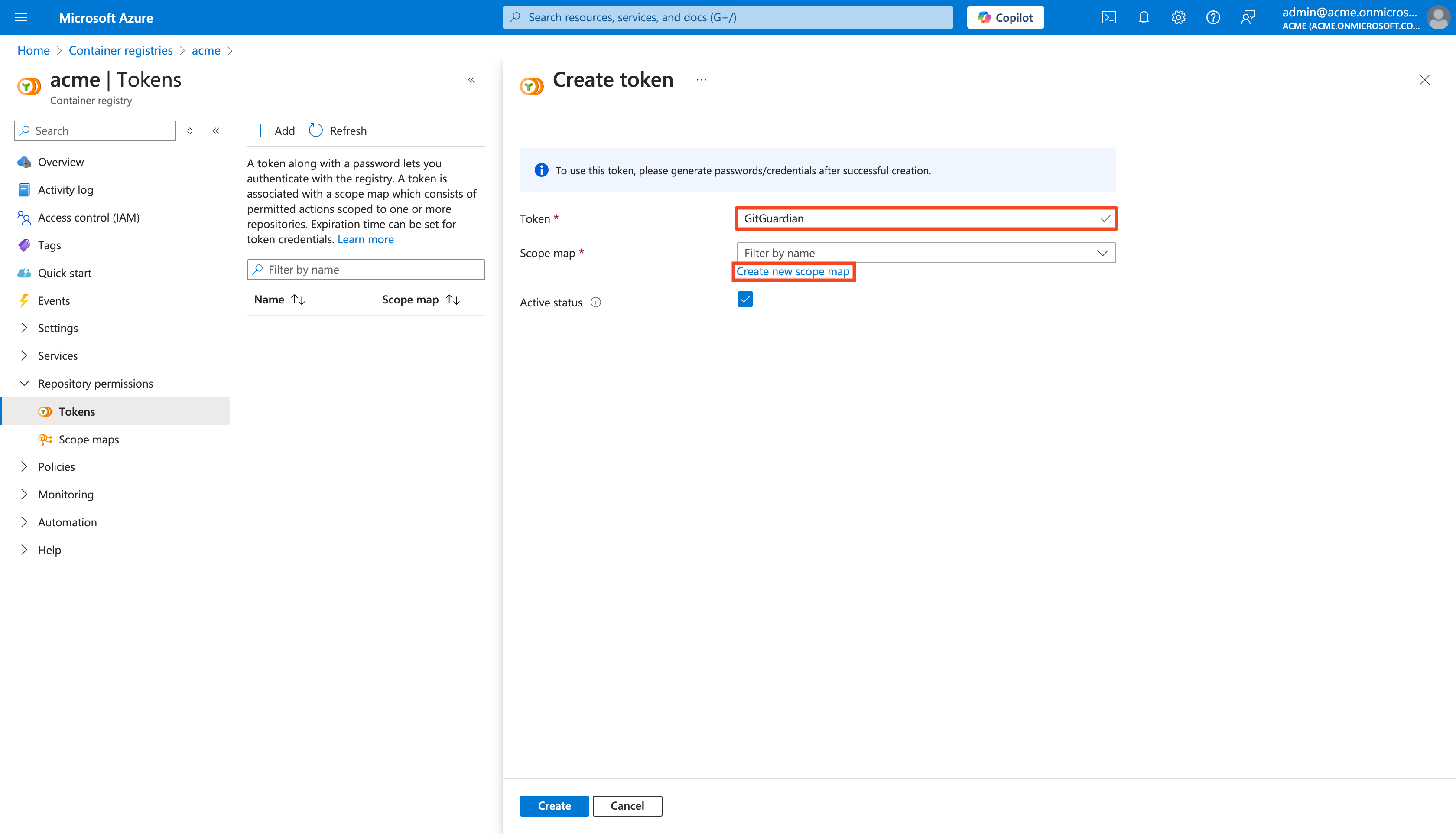1456x834 pixels.
Task: Sort tokens by Scope map column
Action: (421, 300)
